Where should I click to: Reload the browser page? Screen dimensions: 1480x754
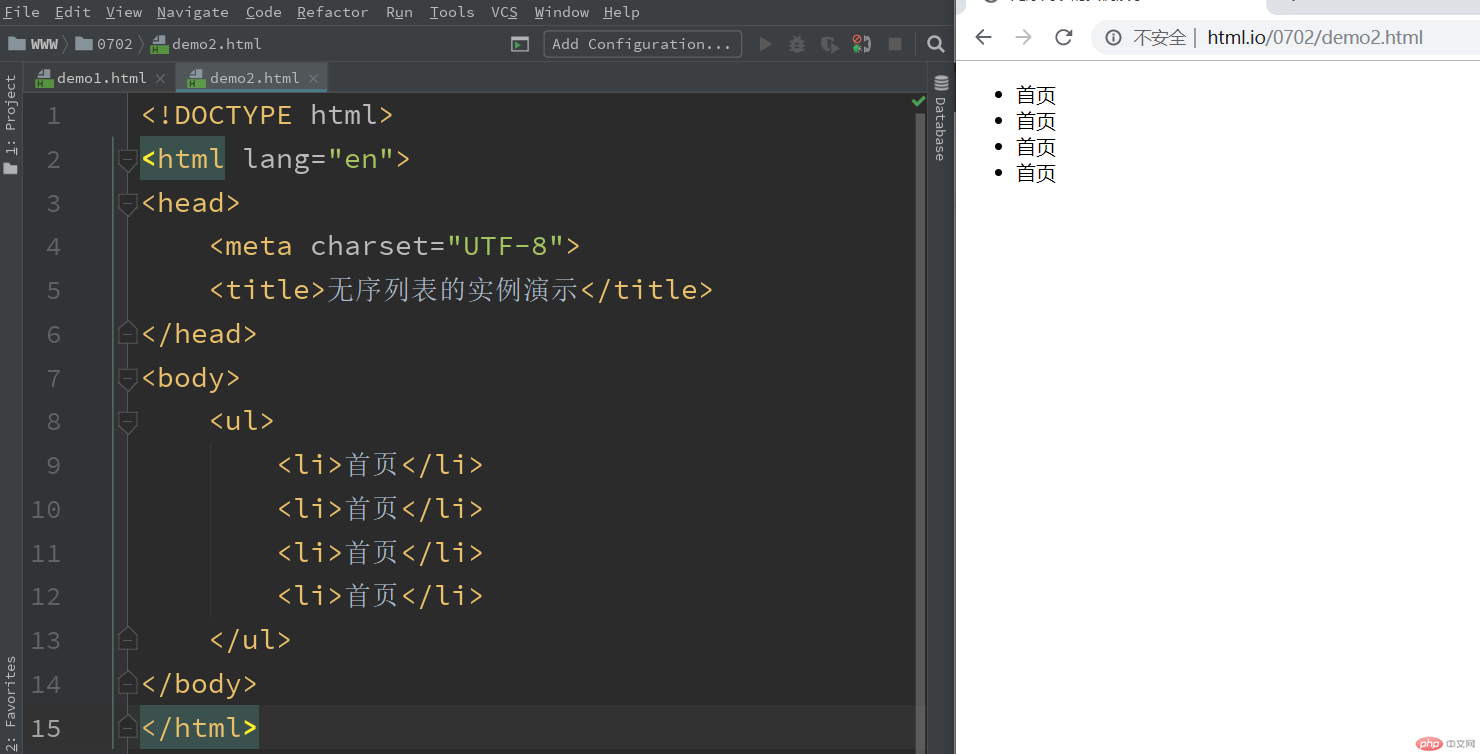1064,37
